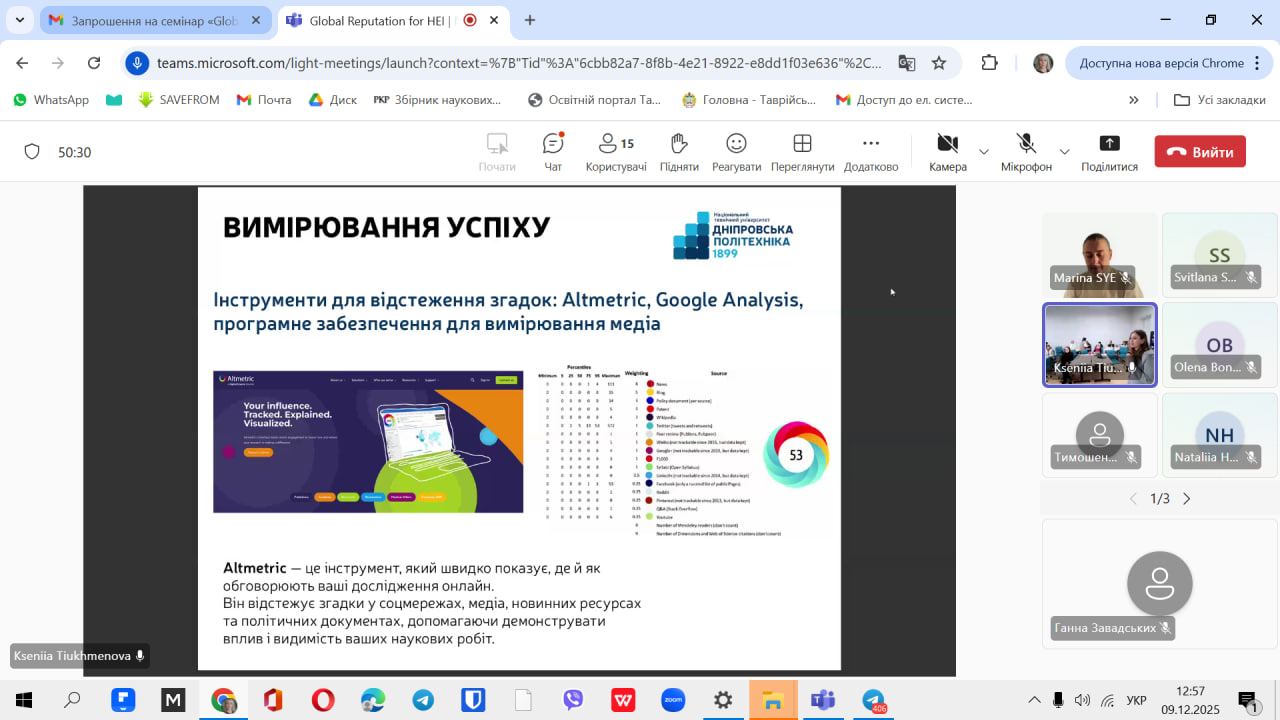The height and width of the screenshot is (720, 1280).
Task: Toggle the camera on
Action: tap(947, 152)
